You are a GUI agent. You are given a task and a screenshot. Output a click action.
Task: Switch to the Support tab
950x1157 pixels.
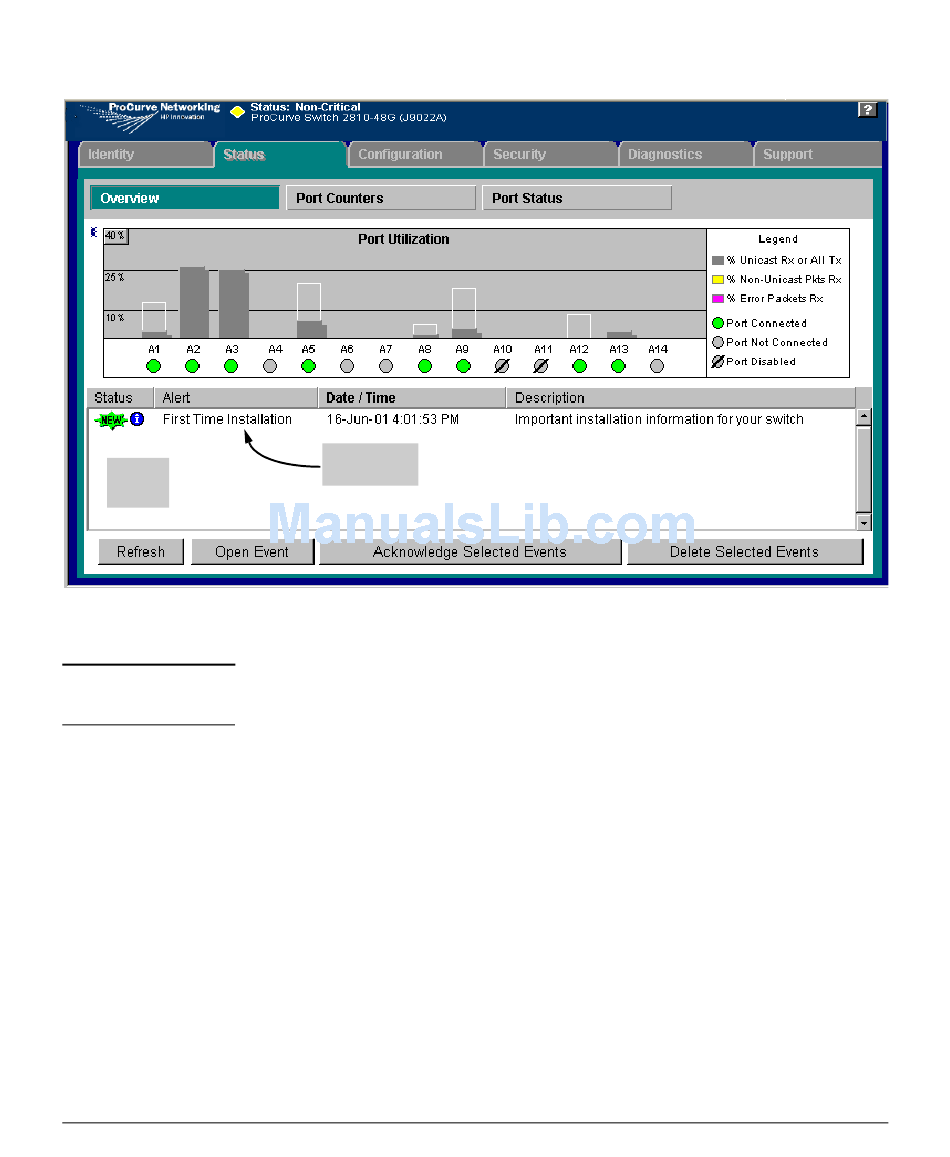click(x=818, y=154)
